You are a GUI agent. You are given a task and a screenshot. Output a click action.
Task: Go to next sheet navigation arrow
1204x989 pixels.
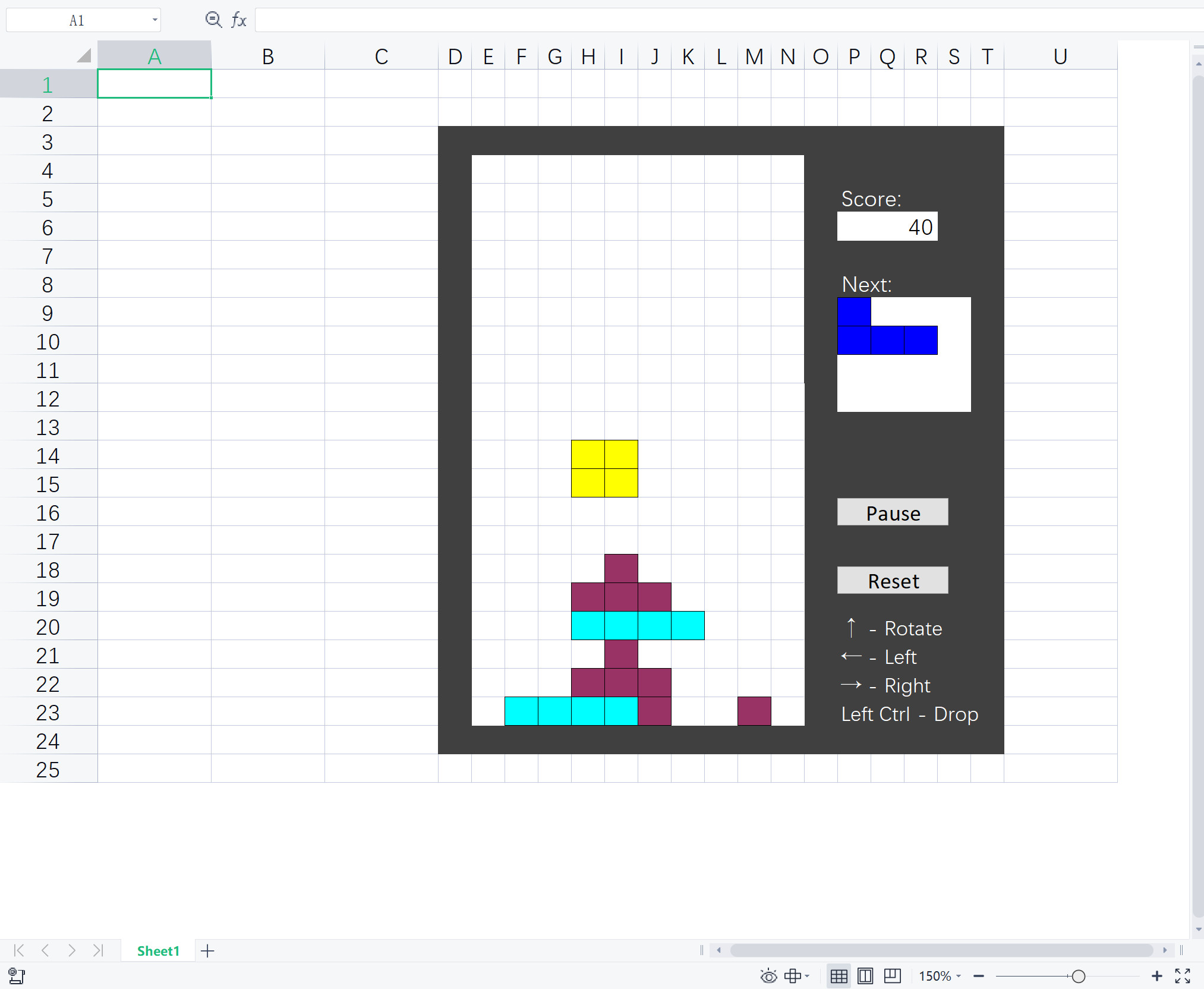[72, 950]
